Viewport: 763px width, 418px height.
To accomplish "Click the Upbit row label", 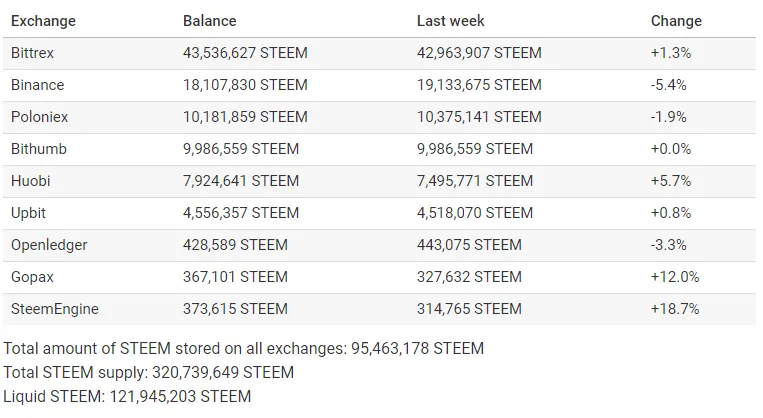I will [28, 213].
